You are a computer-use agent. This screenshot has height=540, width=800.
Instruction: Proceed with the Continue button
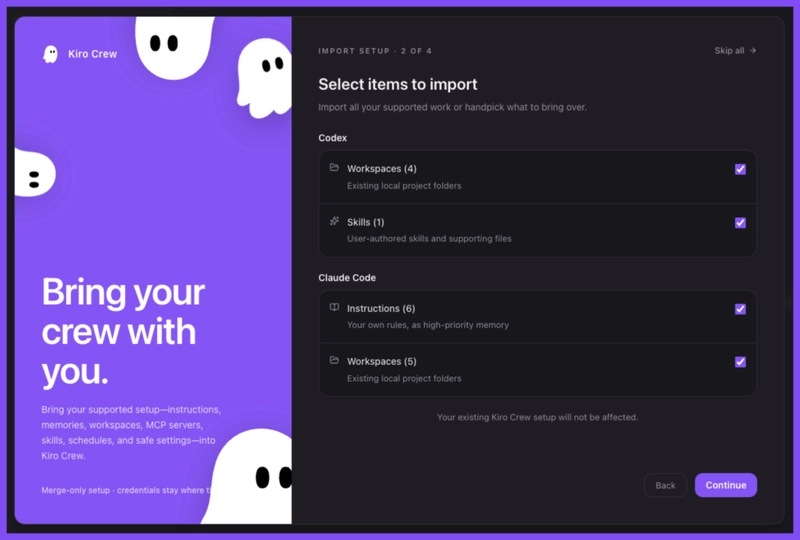pyautogui.click(x=726, y=485)
